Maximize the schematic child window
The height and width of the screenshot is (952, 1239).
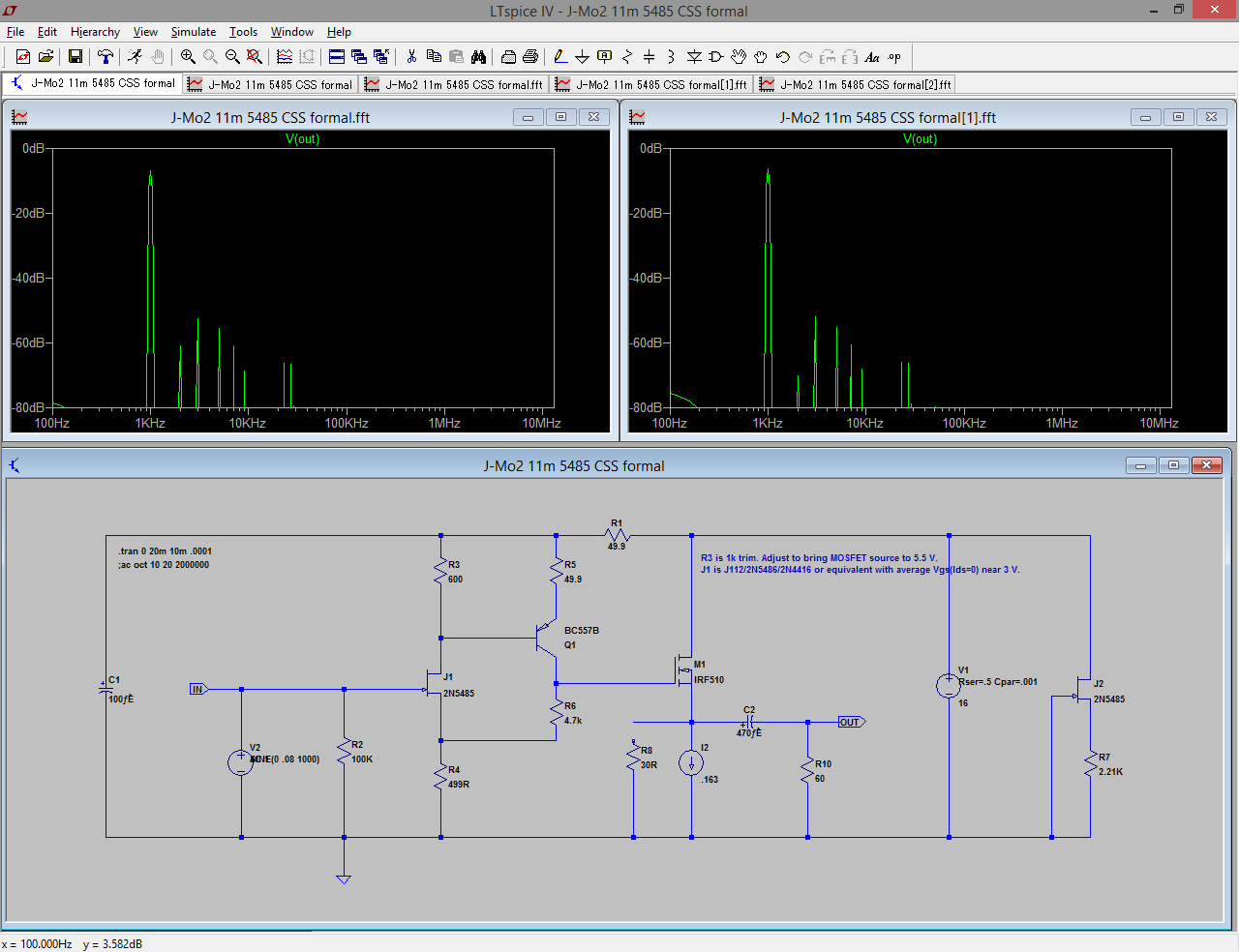1173,465
